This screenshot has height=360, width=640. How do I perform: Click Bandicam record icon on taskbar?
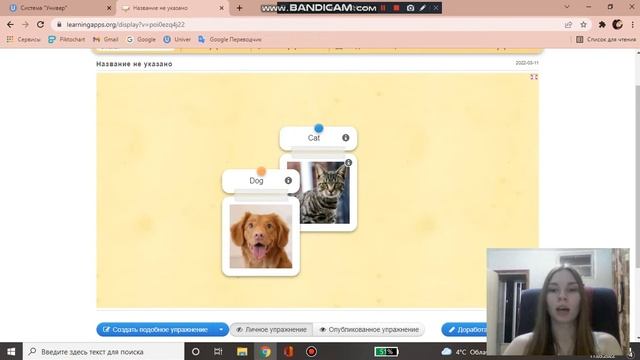(x=311, y=351)
